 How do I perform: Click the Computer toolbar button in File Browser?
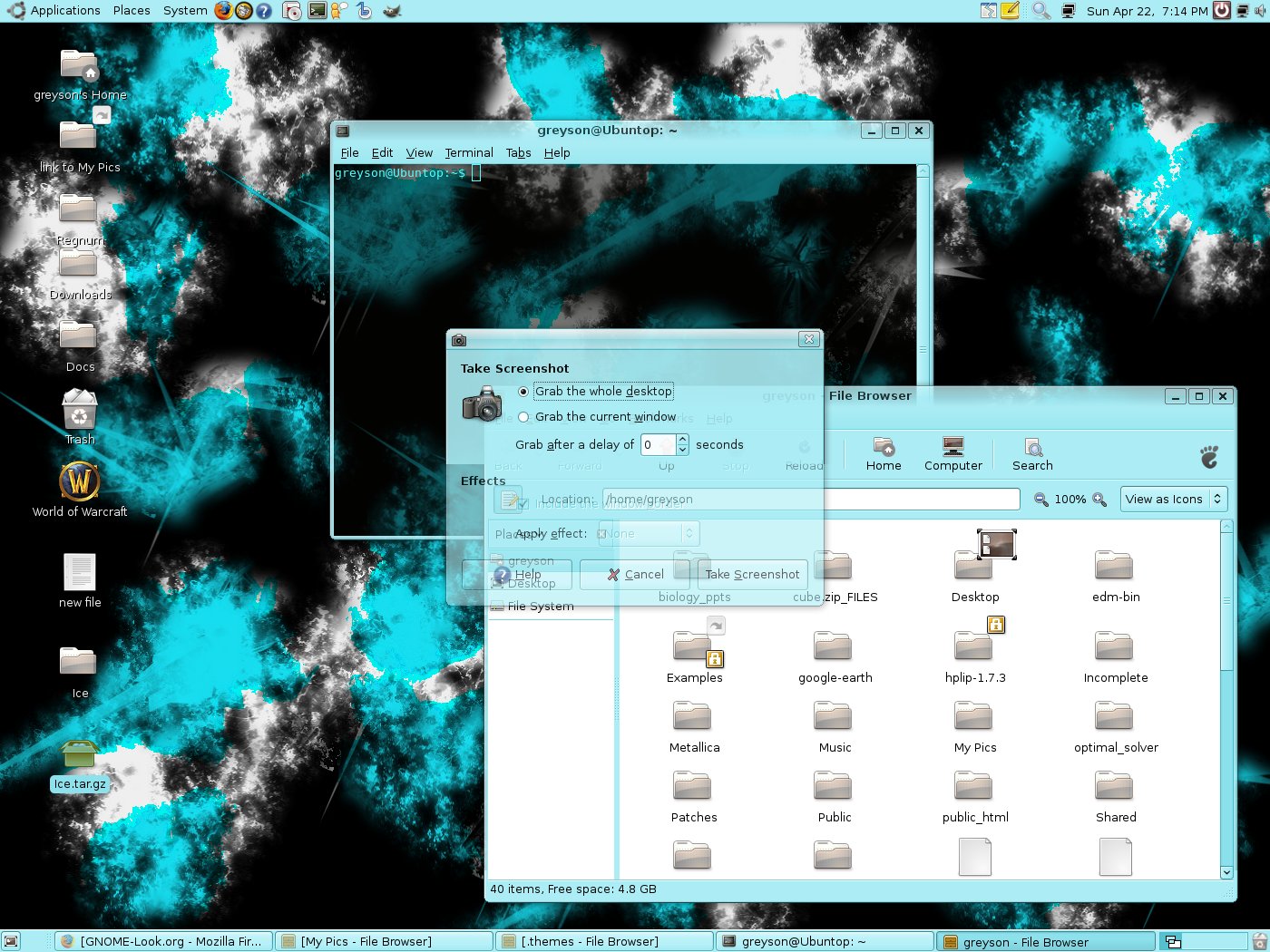[952, 454]
